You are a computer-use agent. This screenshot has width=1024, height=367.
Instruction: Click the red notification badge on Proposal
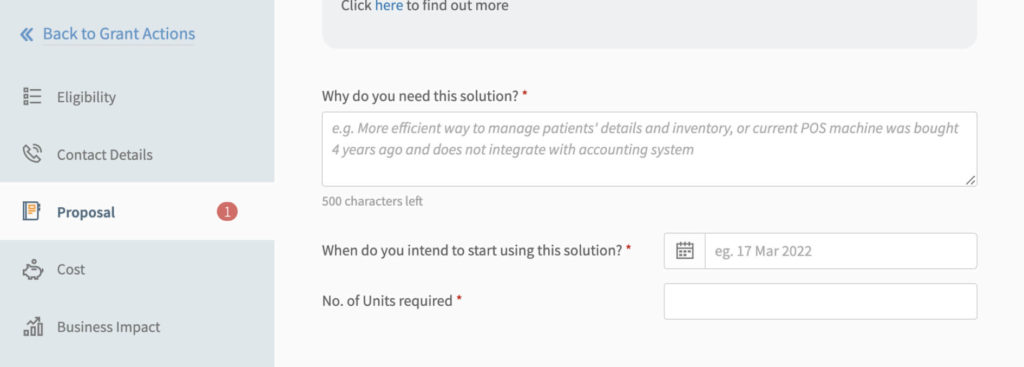[227, 212]
